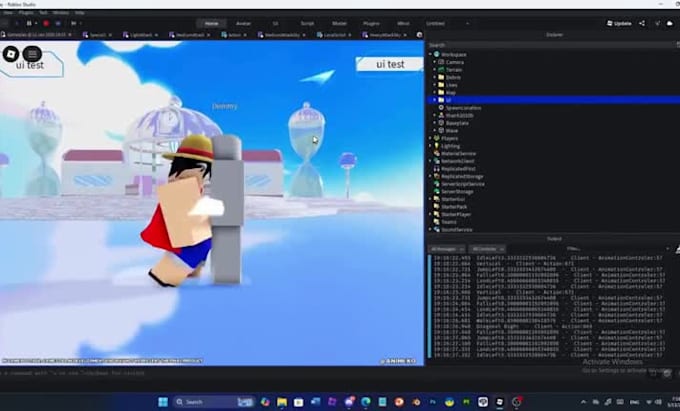The height and width of the screenshot is (411, 680).
Task: Open the hamburger chat menu button in viewport
Action: click(32, 54)
